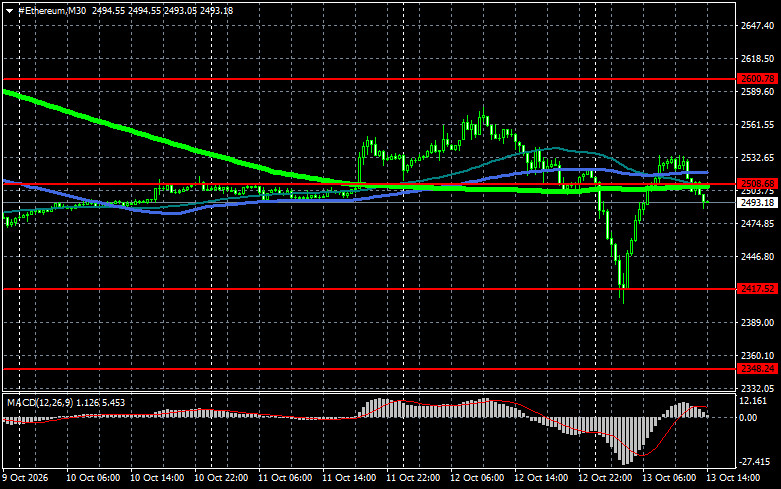Click the 2532.65 price axis label

(758, 158)
